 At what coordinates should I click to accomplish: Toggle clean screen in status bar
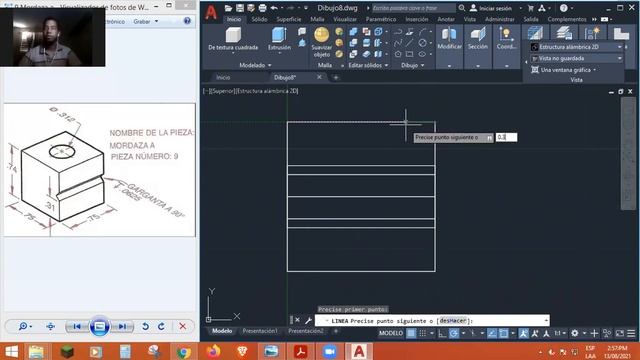coord(620,333)
